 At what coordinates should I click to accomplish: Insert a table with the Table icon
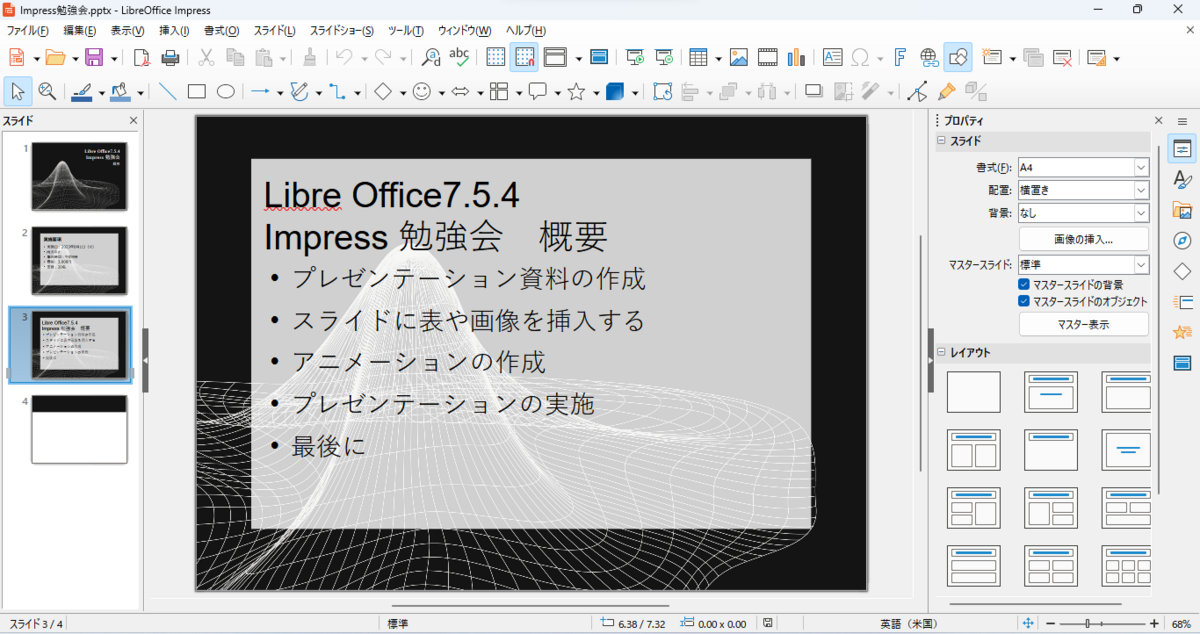coord(698,57)
